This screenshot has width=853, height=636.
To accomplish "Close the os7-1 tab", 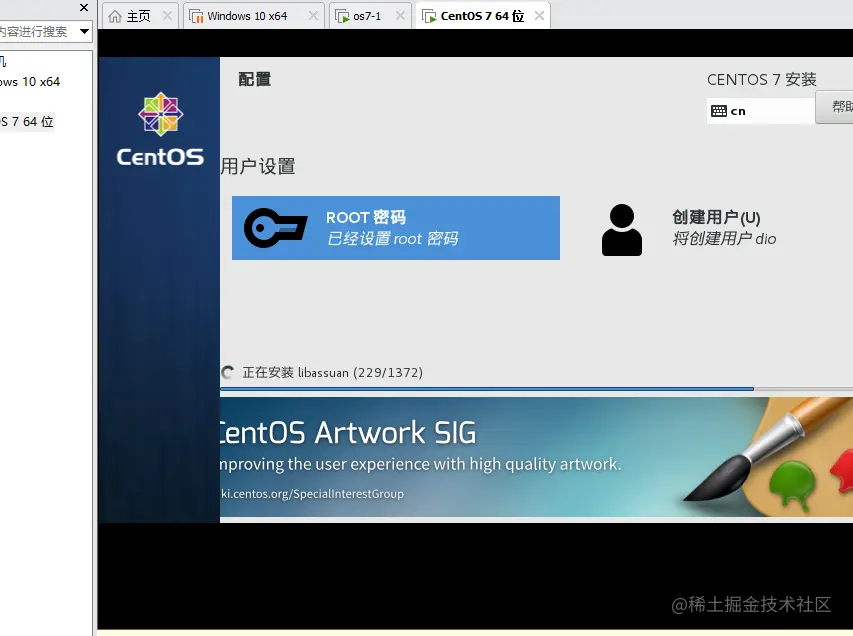I will tap(400, 16).
